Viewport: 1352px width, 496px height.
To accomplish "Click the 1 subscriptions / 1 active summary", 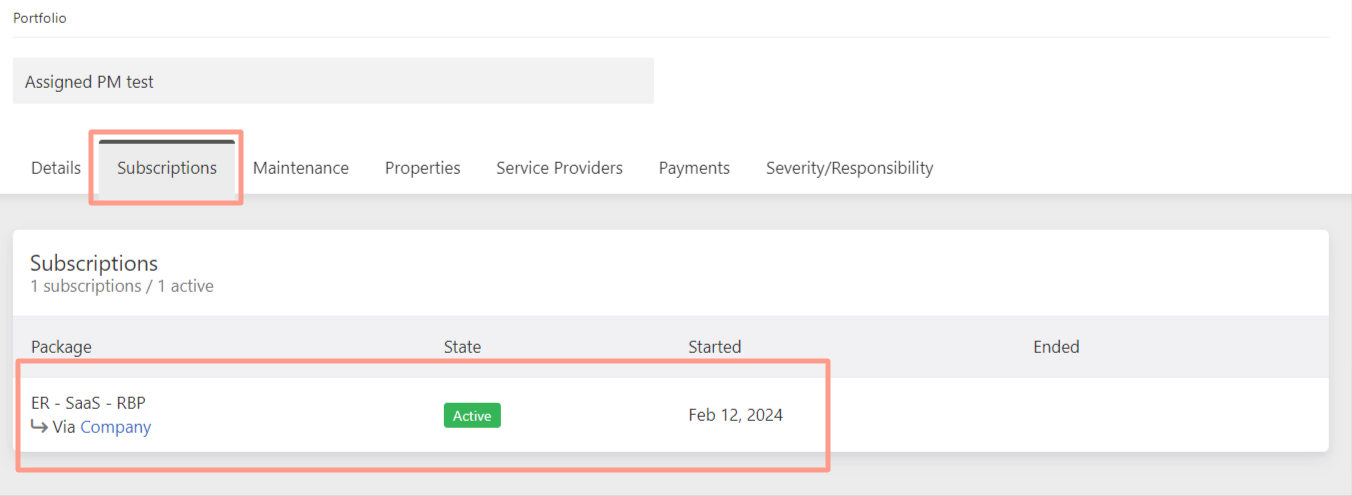I will (x=122, y=286).
